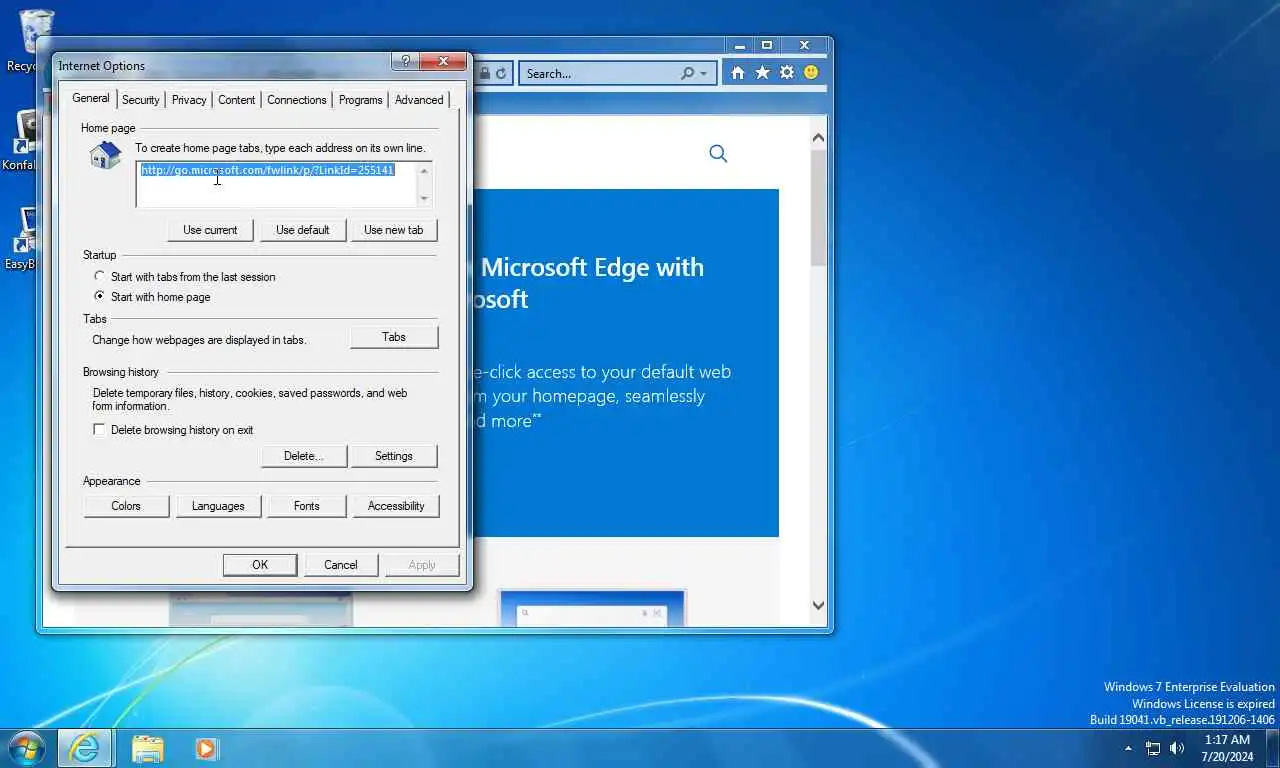1280x768 pixels.
Task: Open the Colors appearance button
Action: click(x=126, y=506)
